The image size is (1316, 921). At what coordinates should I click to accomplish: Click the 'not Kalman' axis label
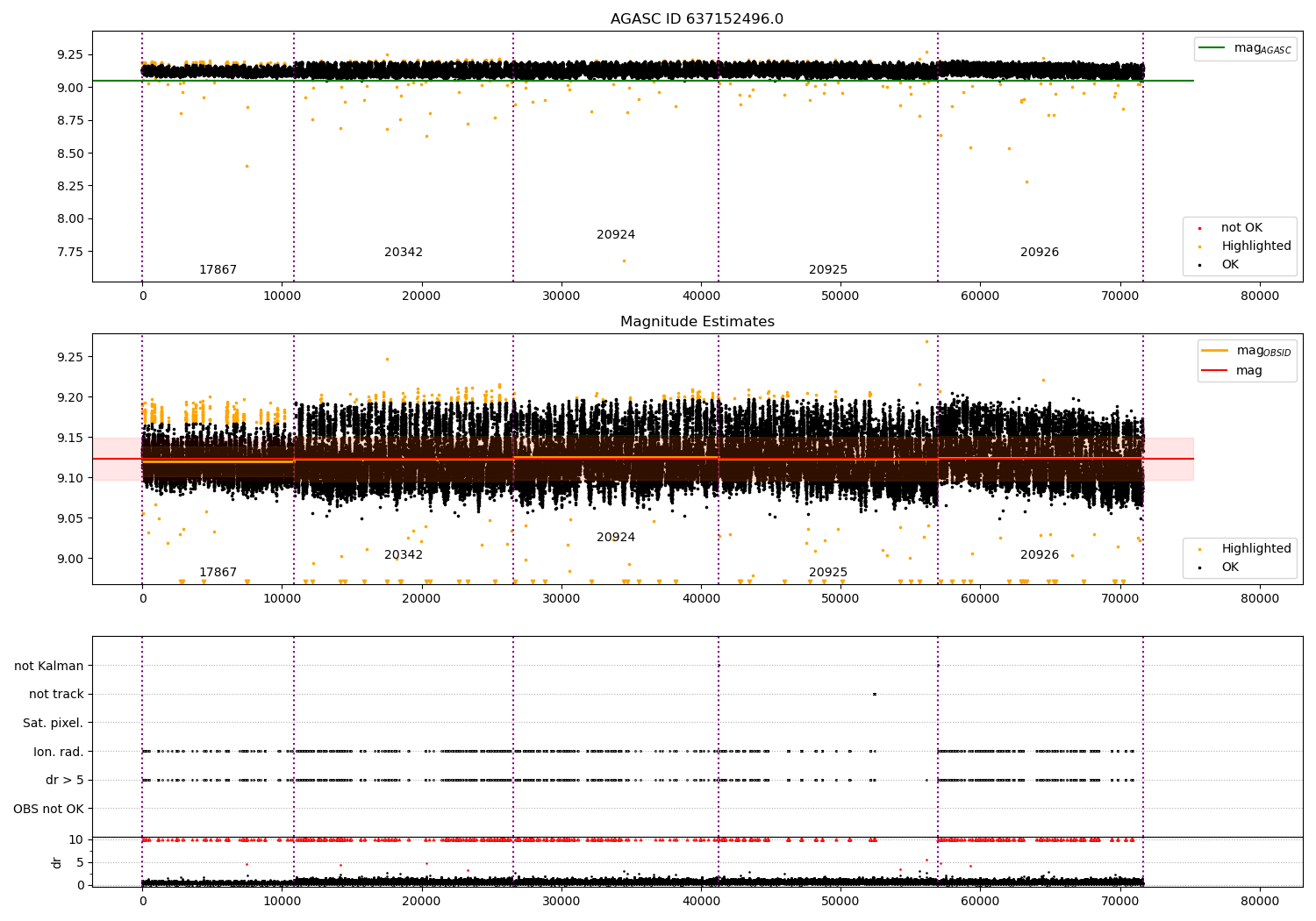point(49,667)
